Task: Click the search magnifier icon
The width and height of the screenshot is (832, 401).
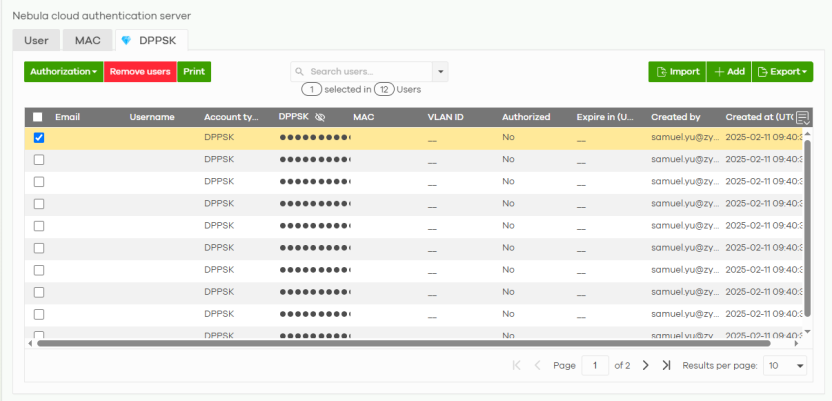Action: click(x=299, y=72)
